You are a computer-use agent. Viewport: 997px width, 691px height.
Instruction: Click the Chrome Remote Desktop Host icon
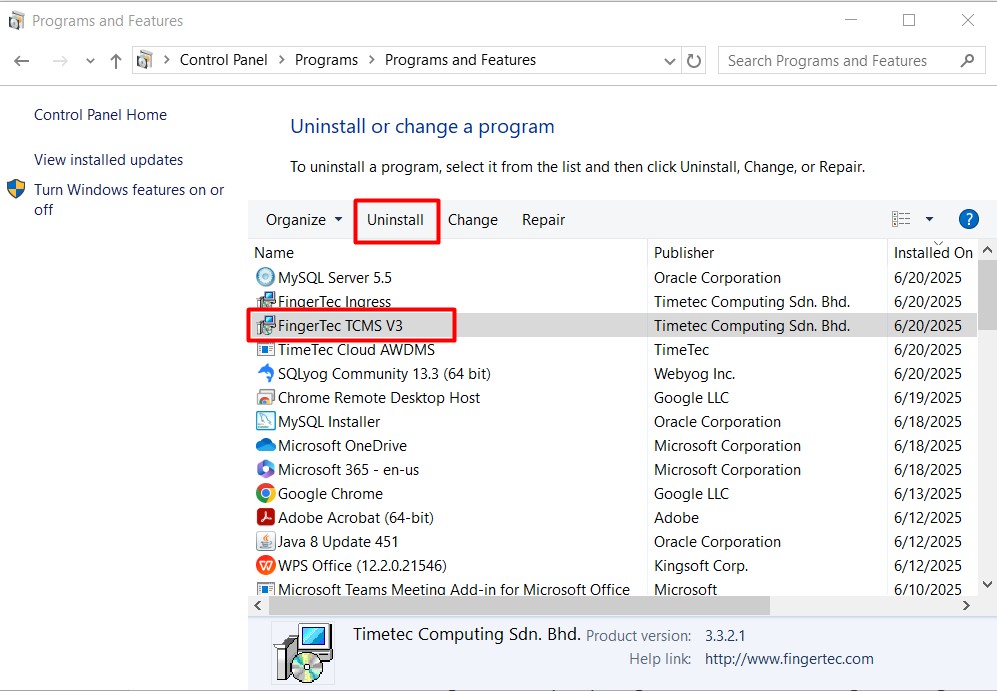(x=265, y=398)
